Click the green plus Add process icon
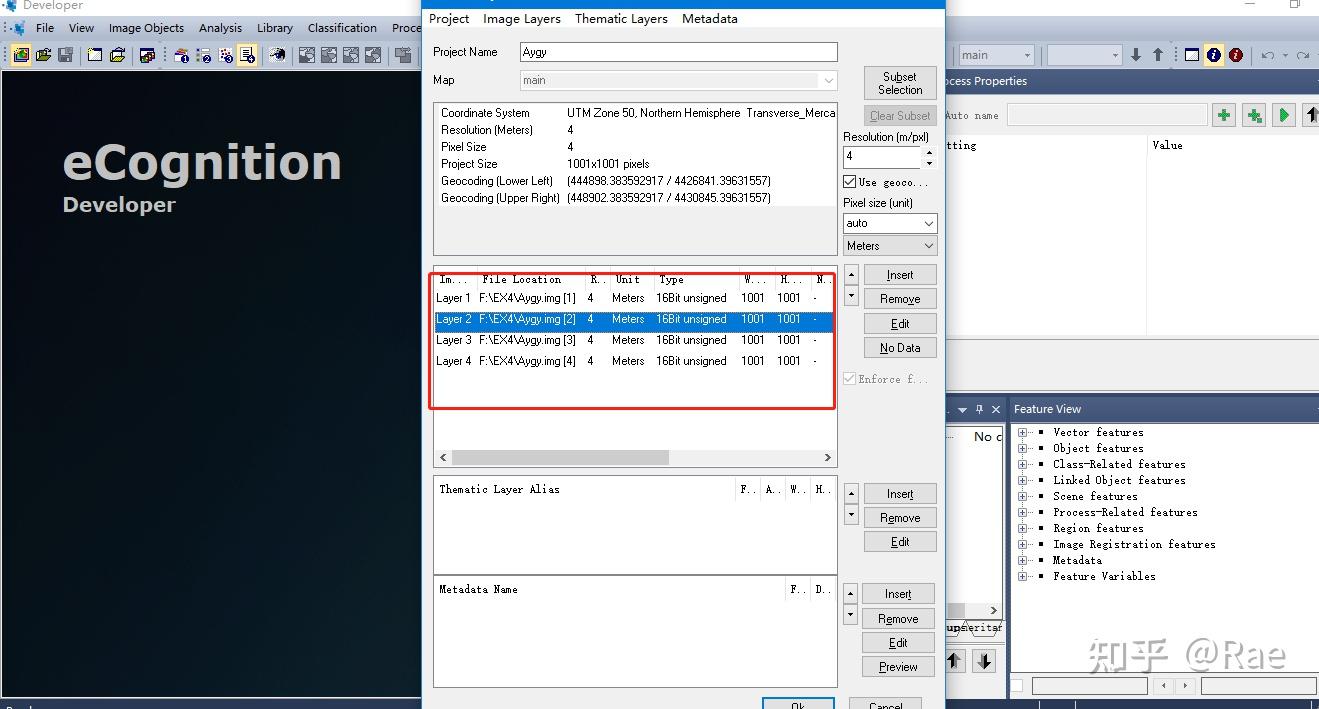Screen dimensions: 1319x709 click(x=1223, y=115)
